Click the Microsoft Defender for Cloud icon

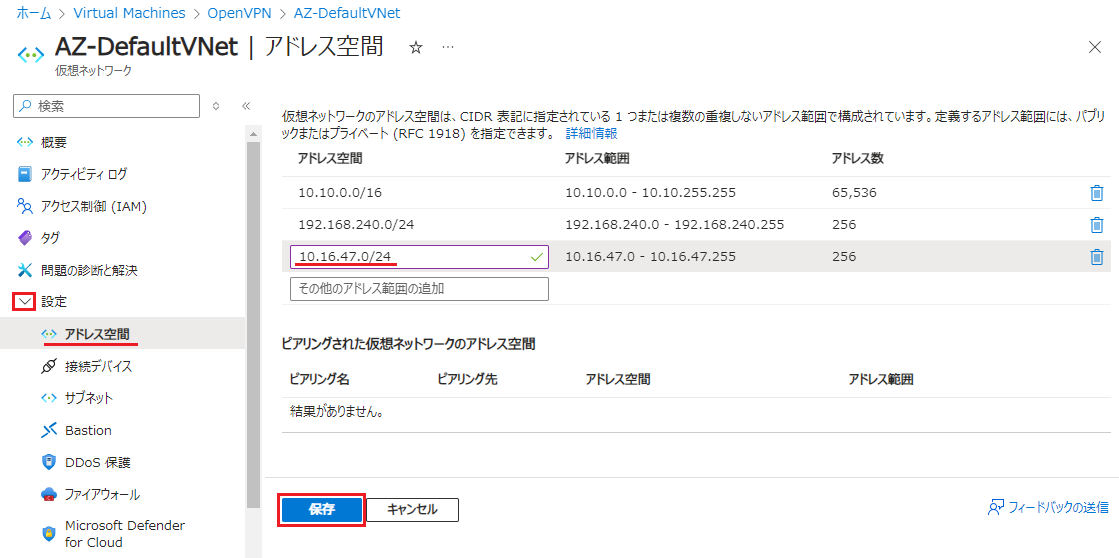coord(49,533)
